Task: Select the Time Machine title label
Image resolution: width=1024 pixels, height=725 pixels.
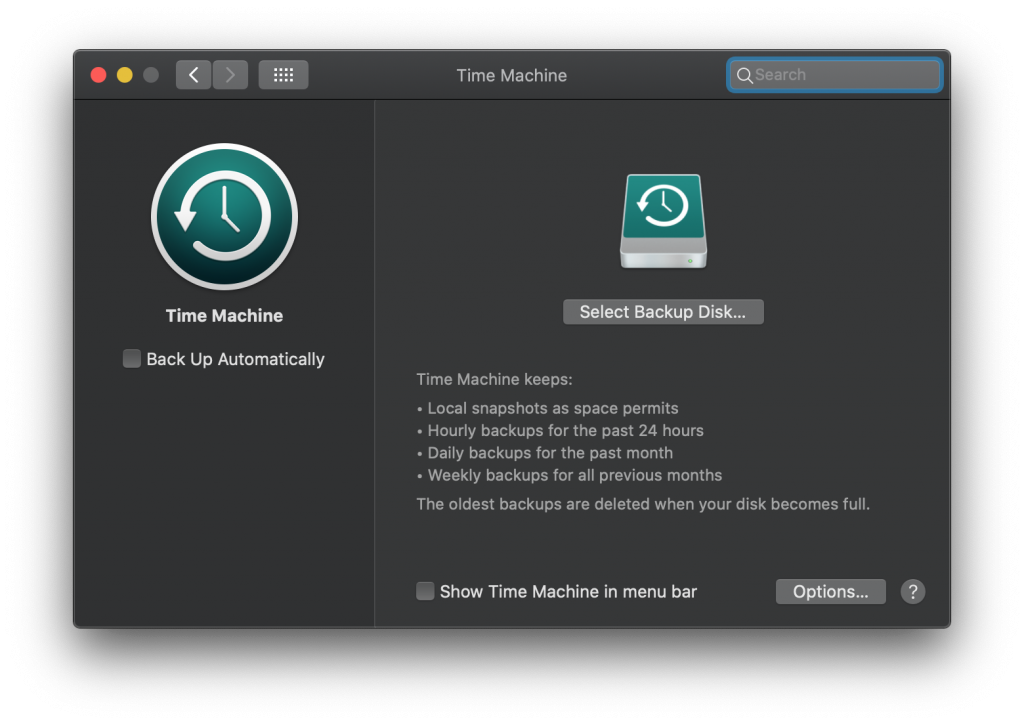Action: coord(224,315)
